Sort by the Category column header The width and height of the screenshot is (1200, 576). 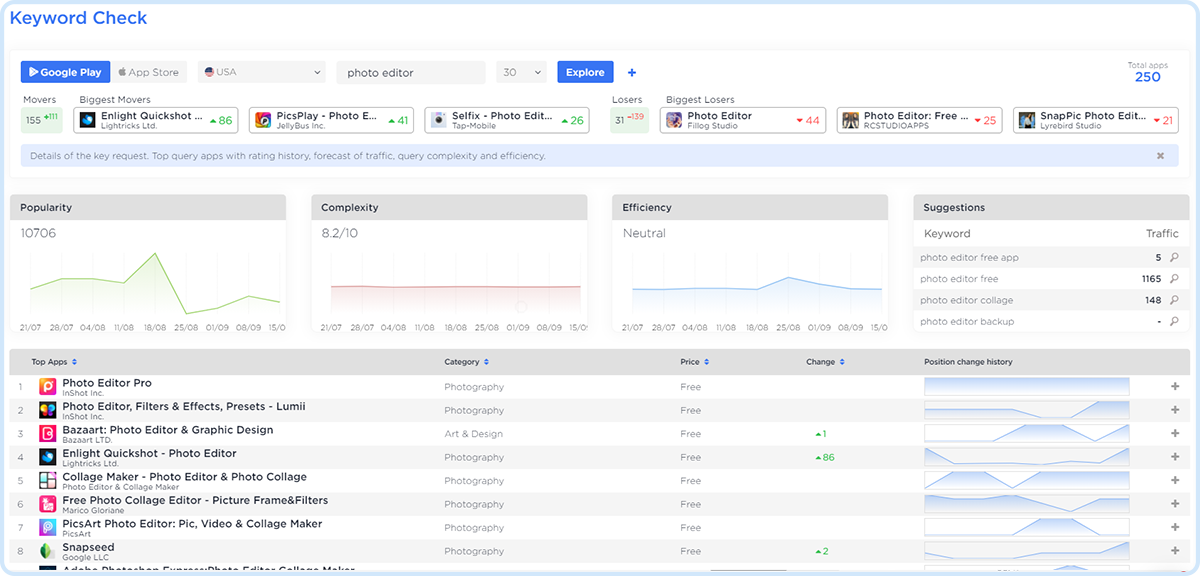(x=466, y=362)
